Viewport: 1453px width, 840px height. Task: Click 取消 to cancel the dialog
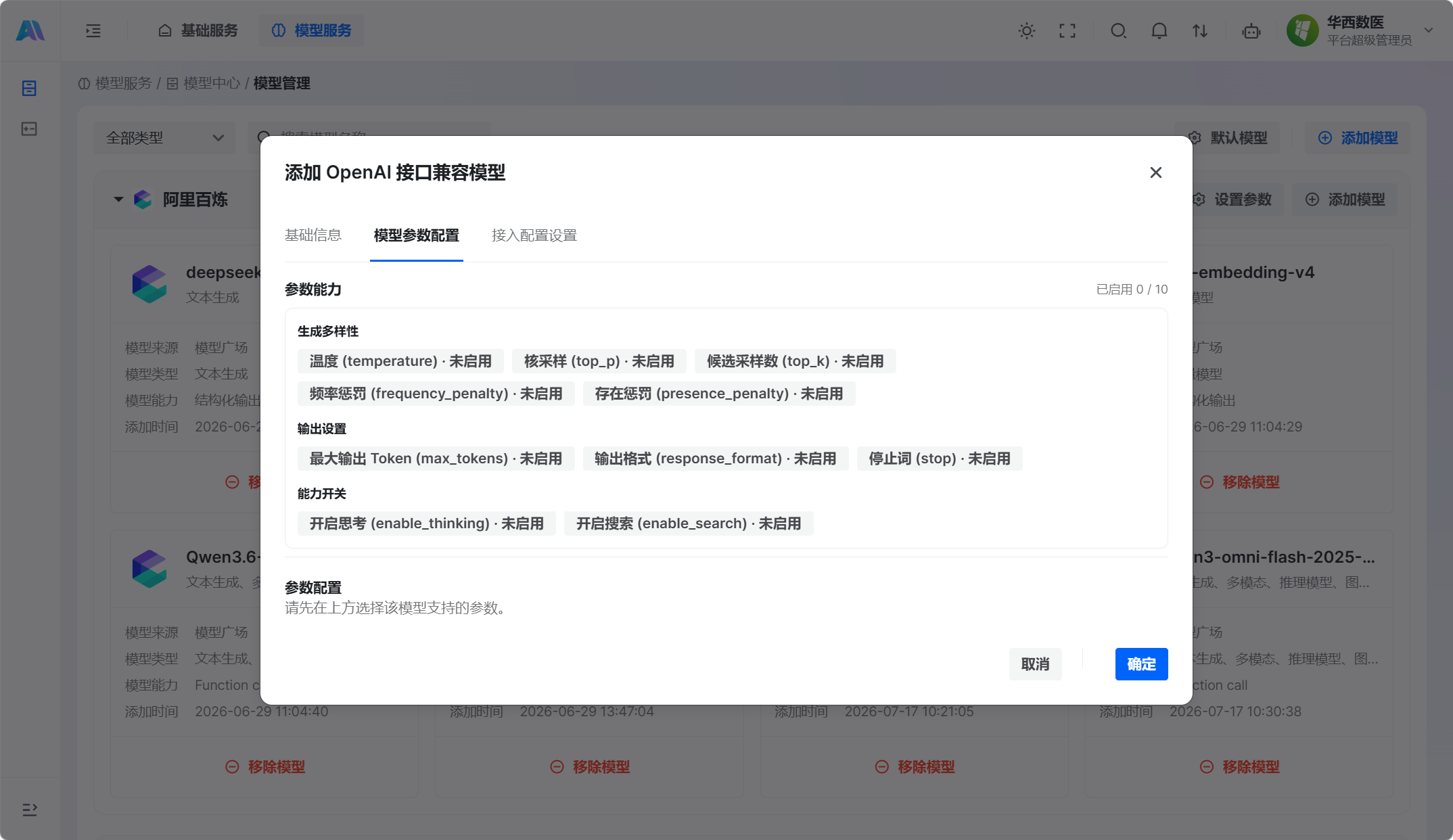pyautogui.click(x=1035, y=664)
